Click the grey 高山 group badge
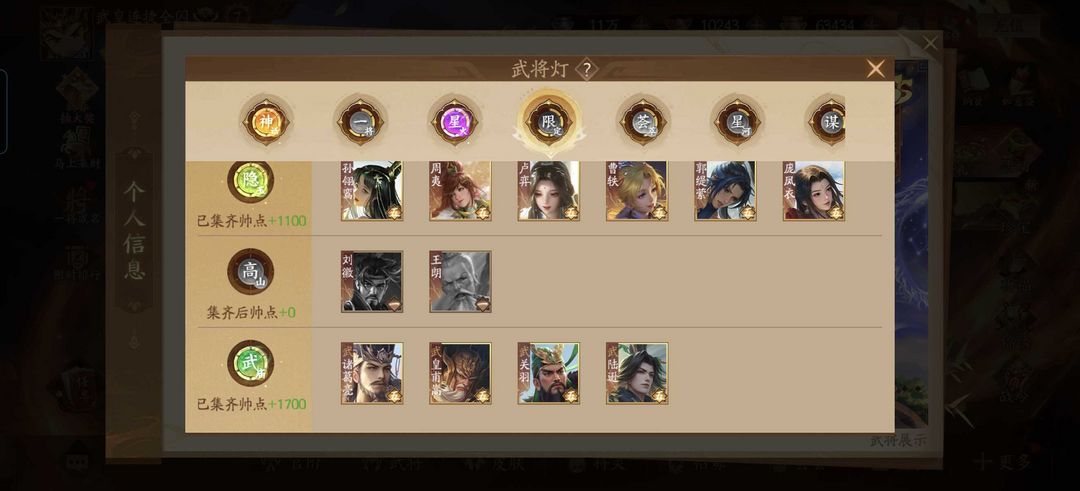The width and height of the screenshot is (1080, 491). (x=251, y=271)
